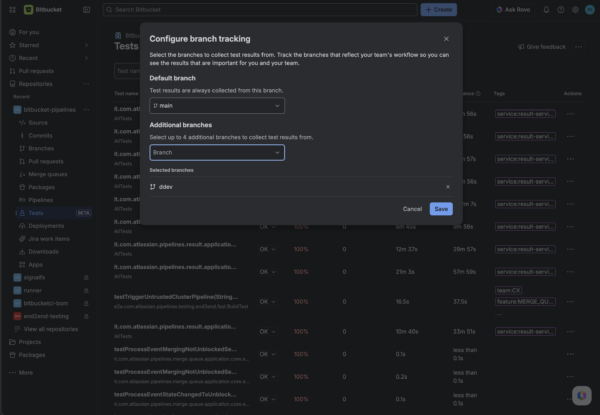
Task: Click the Deployments icon in sidebar
Action: point(22,226)
